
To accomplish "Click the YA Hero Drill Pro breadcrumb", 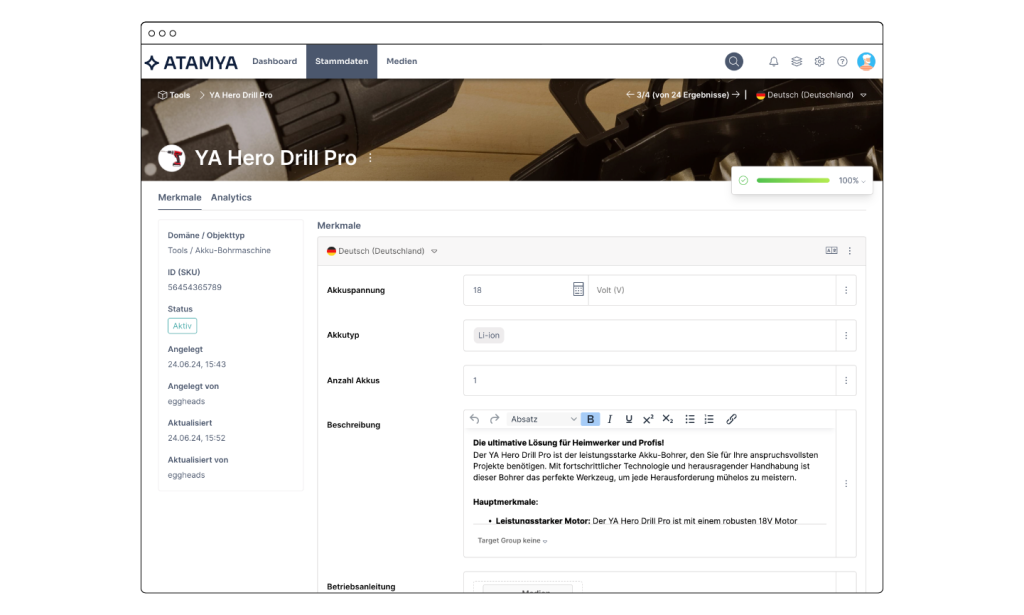I will (x=240, y=95).
